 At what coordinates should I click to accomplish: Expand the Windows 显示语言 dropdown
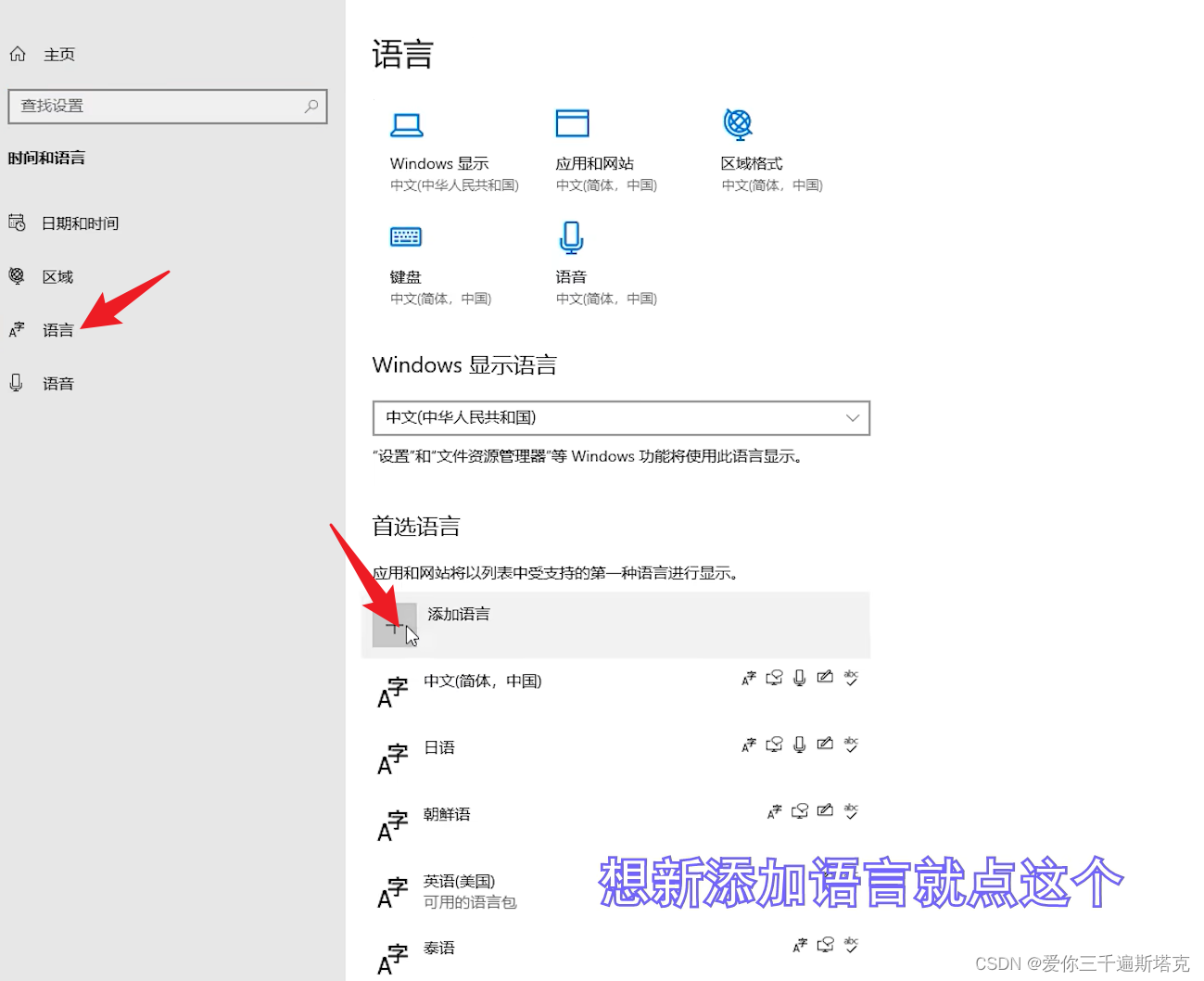point(621,418)
